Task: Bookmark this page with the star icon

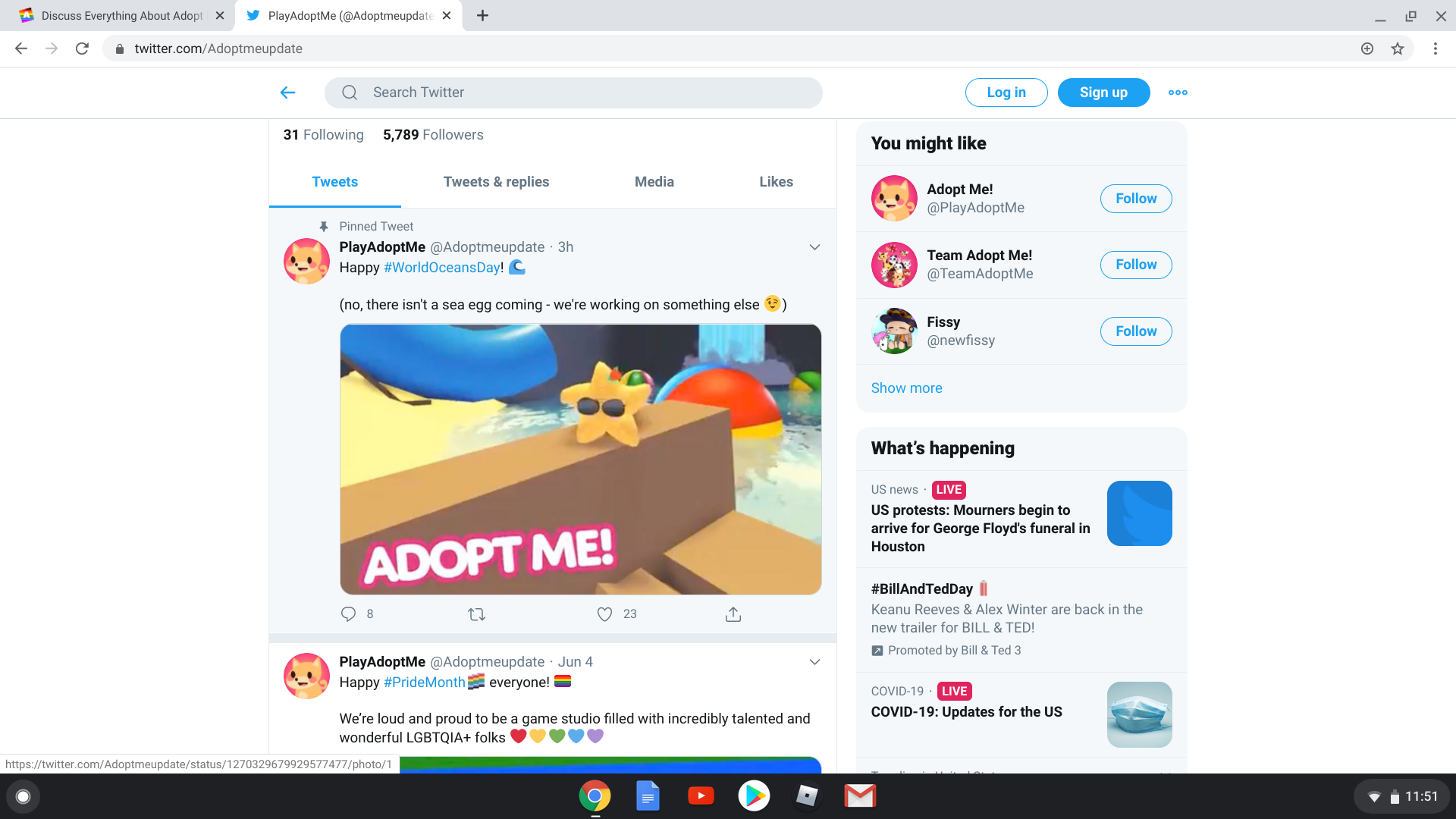Action: pos(1398,49)
